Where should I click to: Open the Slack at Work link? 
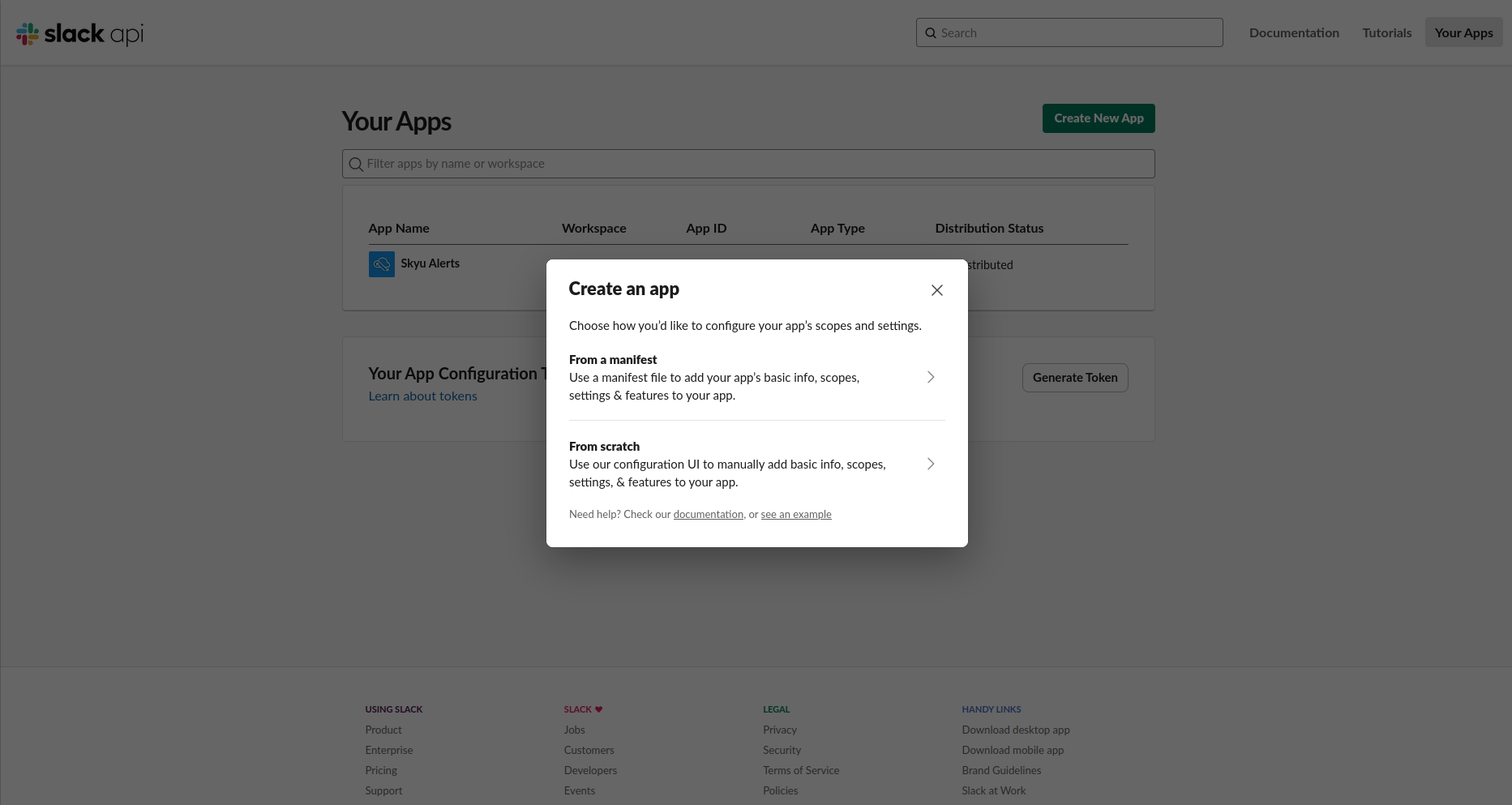tap(994, 790)
